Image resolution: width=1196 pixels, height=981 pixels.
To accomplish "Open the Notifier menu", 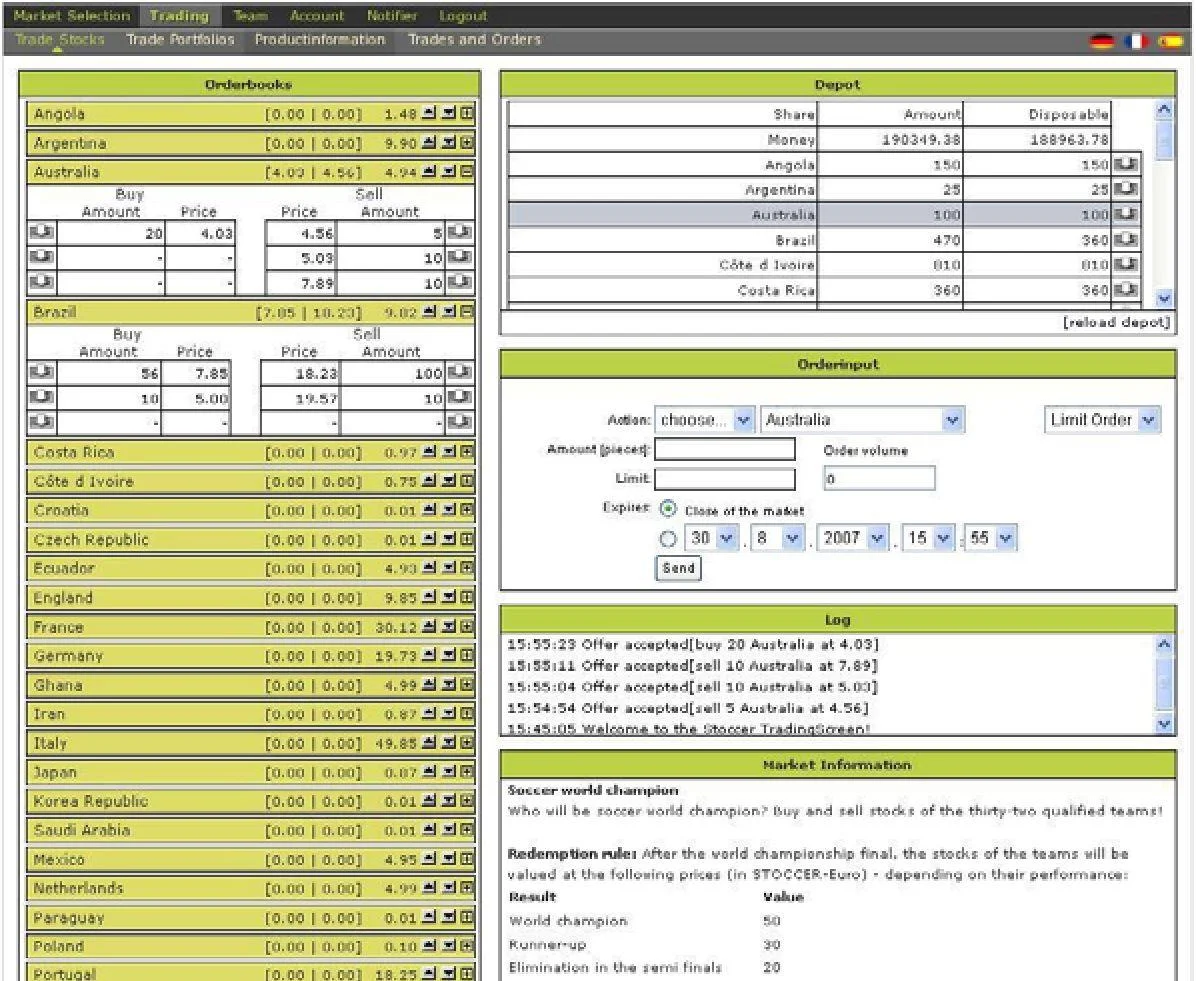I will pos(392,15).
